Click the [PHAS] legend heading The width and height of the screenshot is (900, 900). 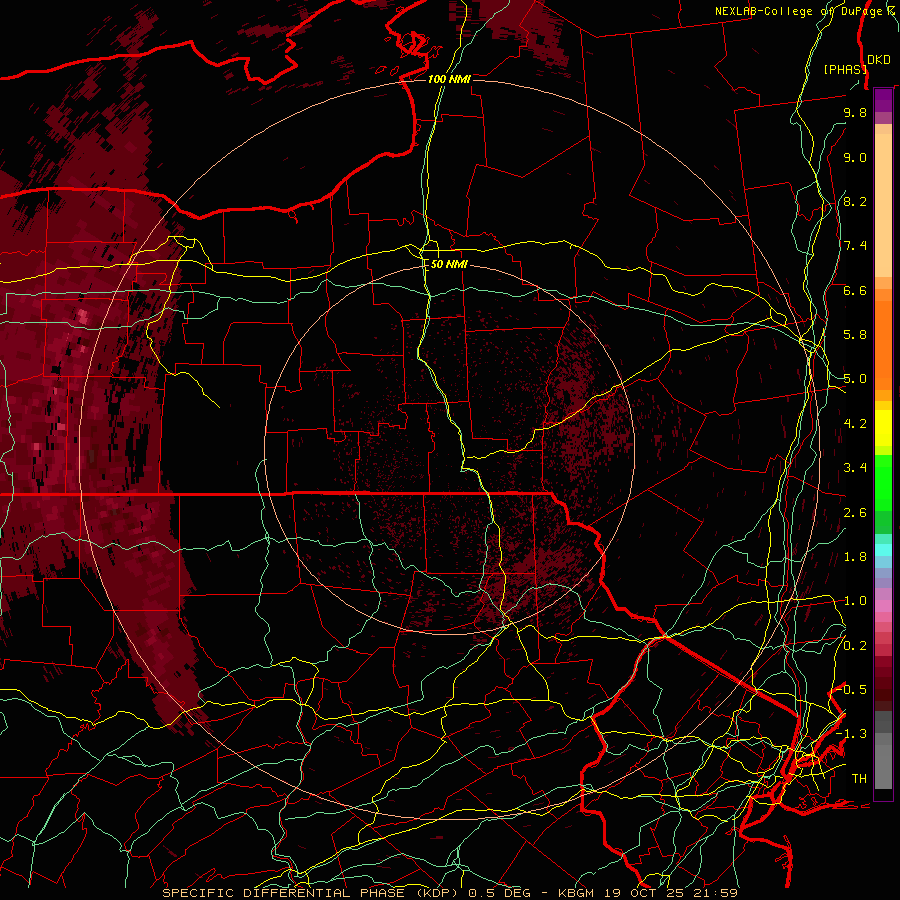click(x=845, y=69)
